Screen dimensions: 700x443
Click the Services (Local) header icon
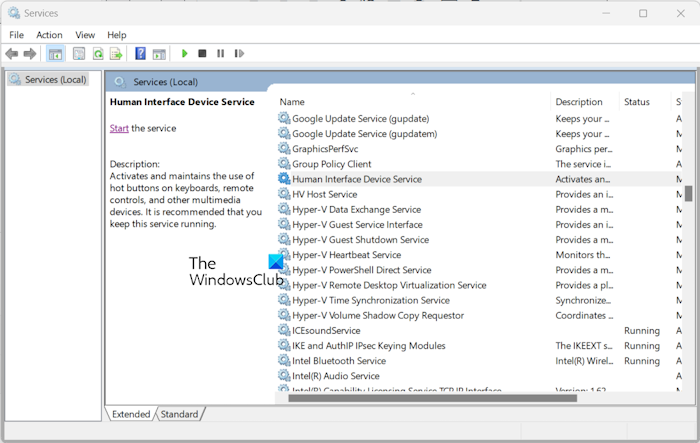pos(120,82)
